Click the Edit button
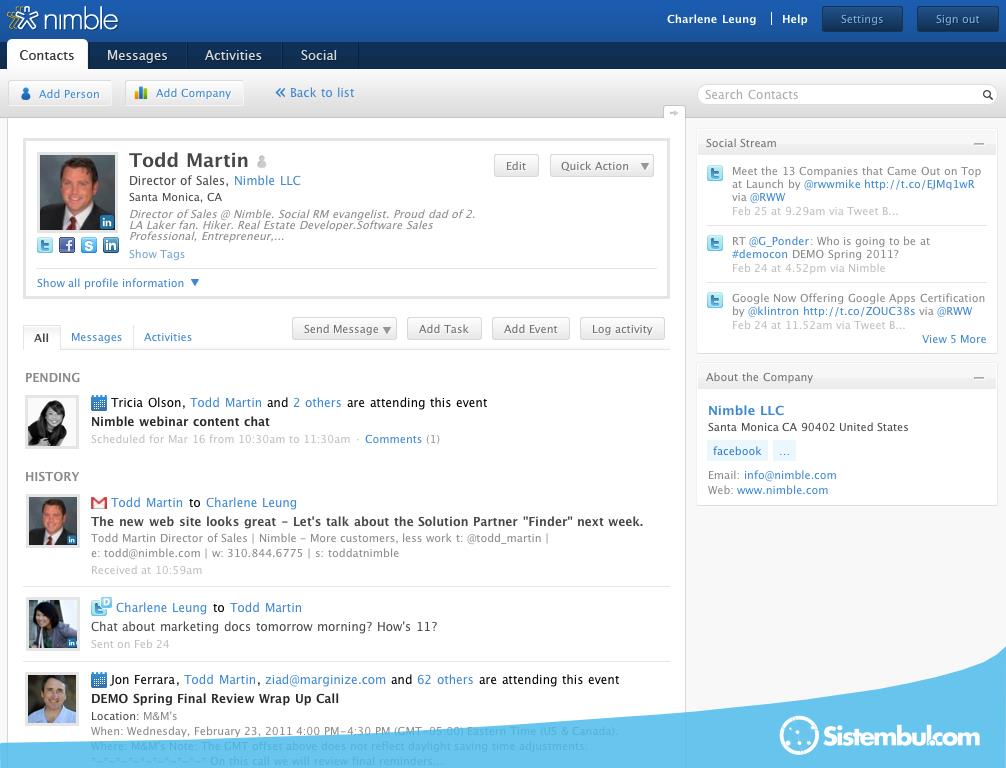The width and height of the screenshot is (1006, 768). [x=516, y=166]
